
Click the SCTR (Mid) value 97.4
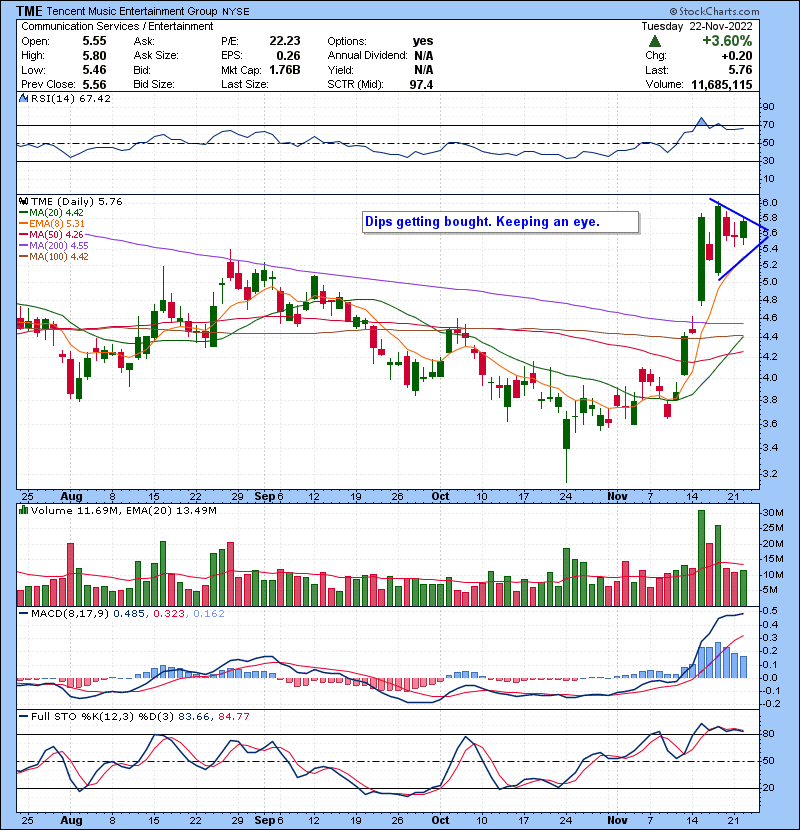[421, 85]
